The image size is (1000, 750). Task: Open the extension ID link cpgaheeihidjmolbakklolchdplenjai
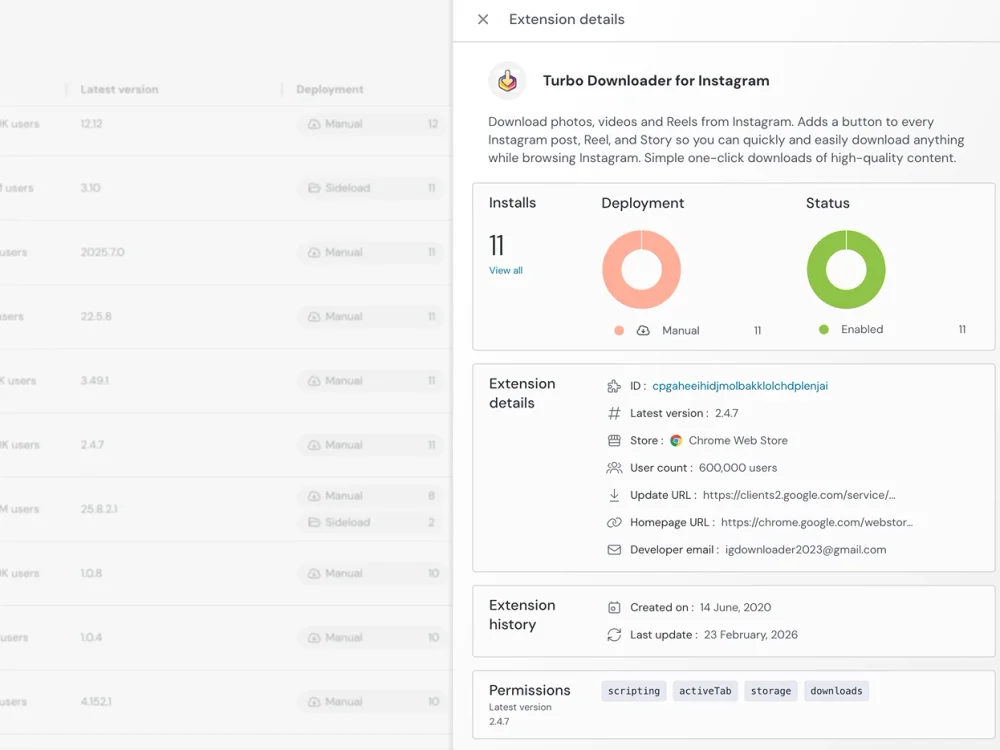point(740,386)
